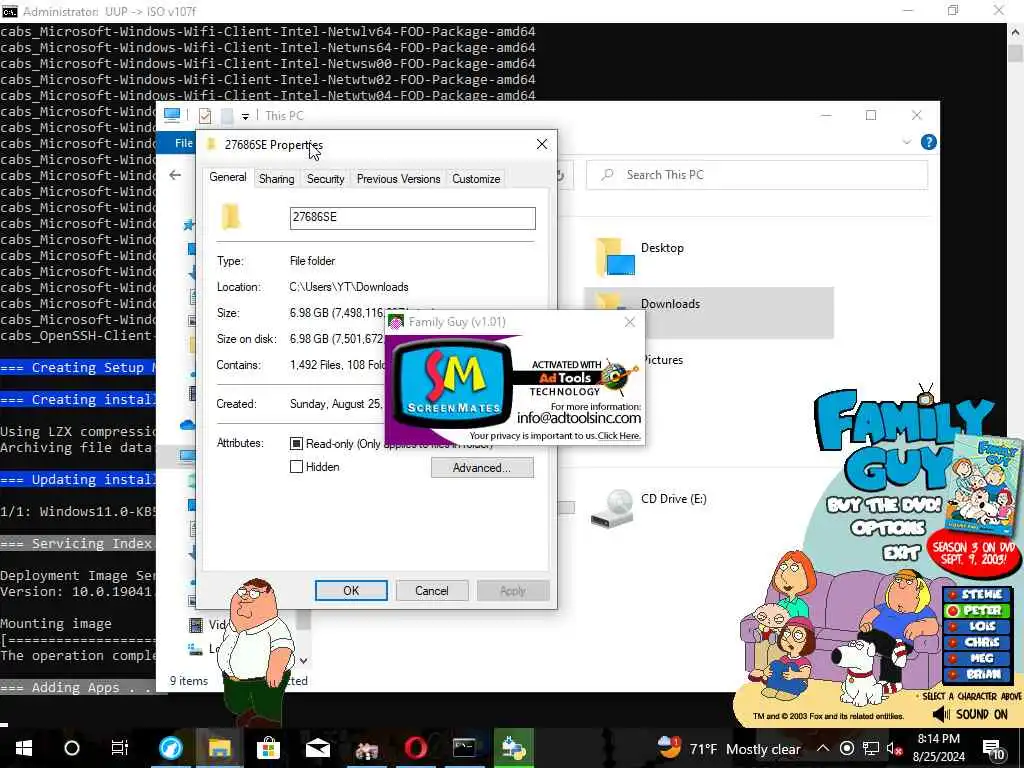Viewport: 1024px width, 768px height.
Task: Click the ScreenMates SM logo
Action: pos(453,381)
